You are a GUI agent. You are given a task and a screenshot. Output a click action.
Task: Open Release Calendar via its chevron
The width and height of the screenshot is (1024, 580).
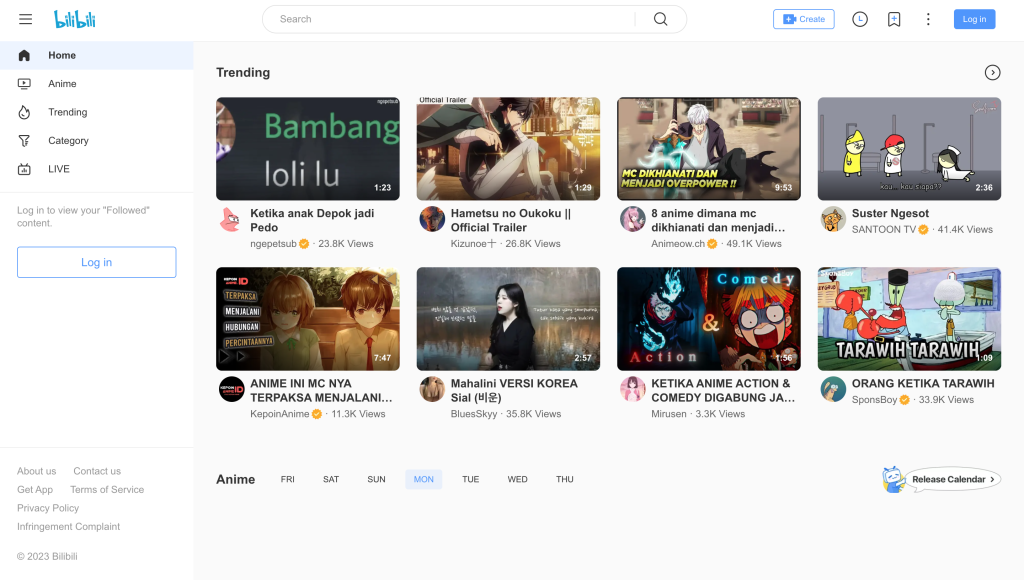[990, 479]
